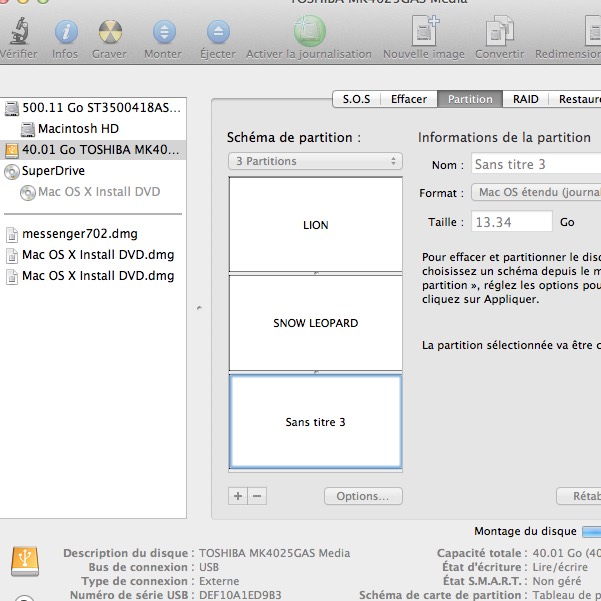Select the Sans titre 3 partition block

(315, 422)
